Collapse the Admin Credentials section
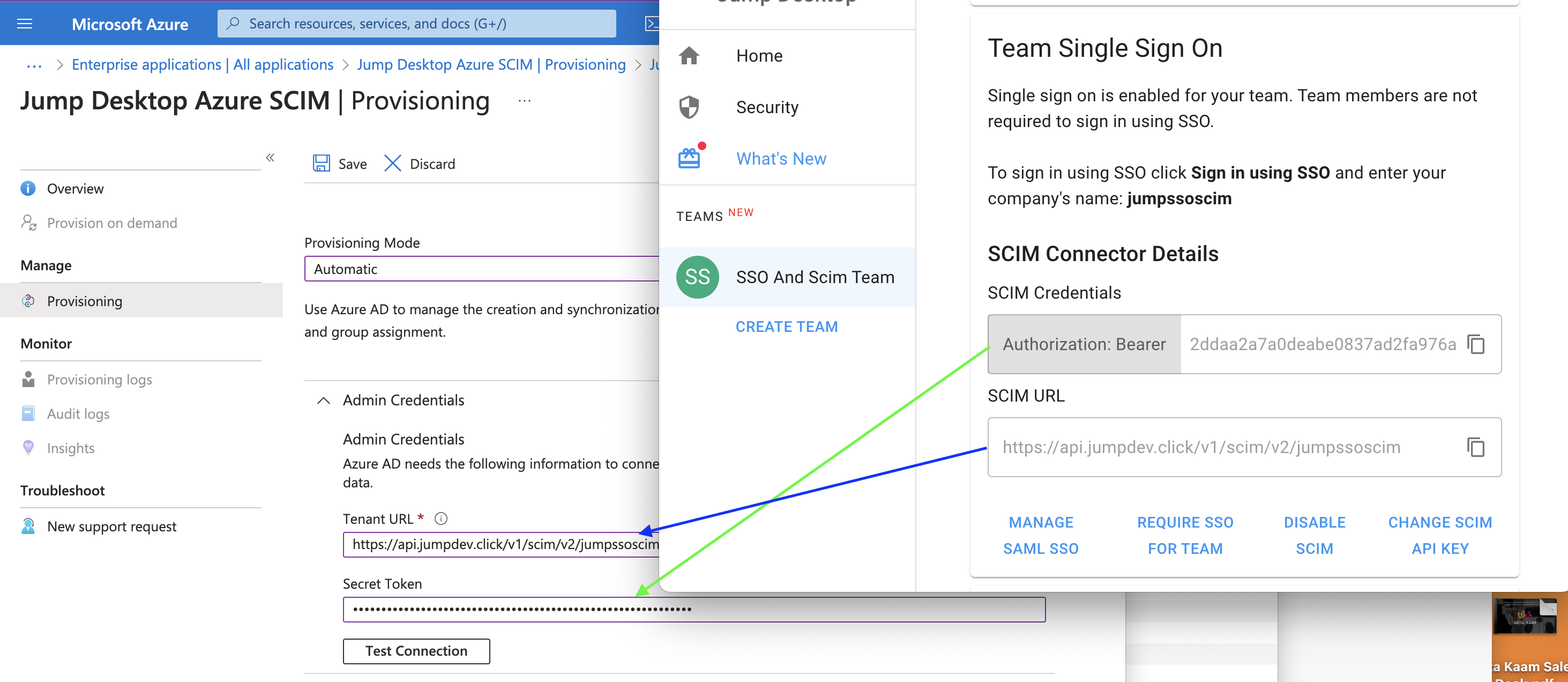Viewport: 1568px width, 682px height. pos(324,400)
